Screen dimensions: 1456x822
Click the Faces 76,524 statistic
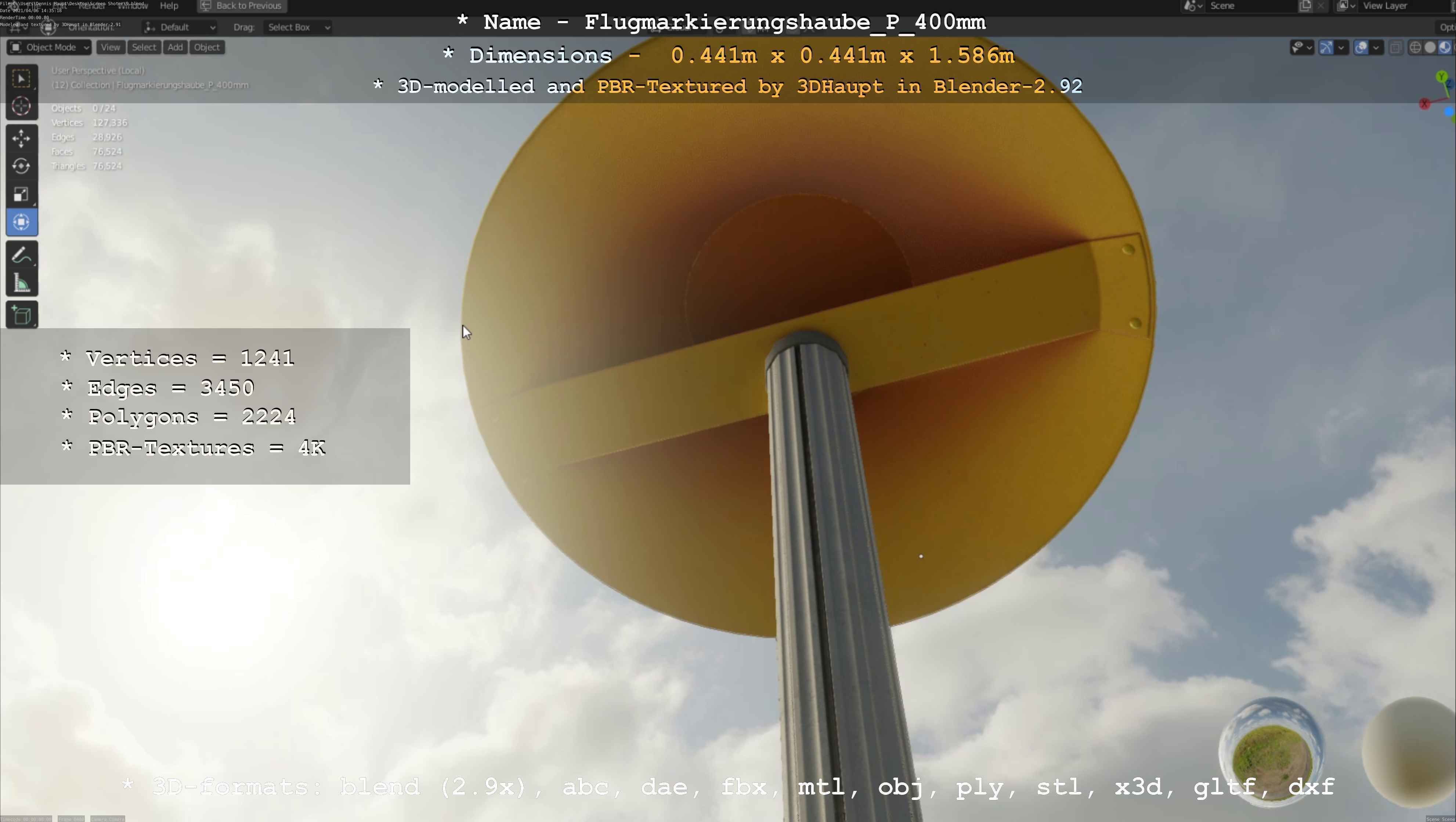point(86,151)
